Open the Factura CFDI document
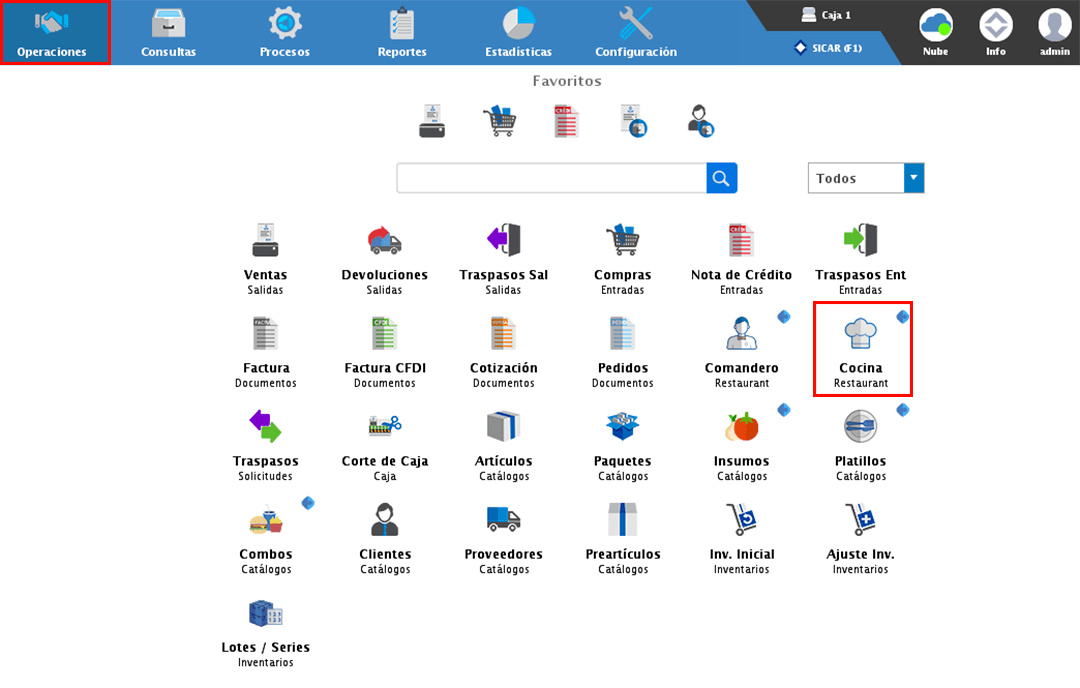This screenshot has width=1080, height=688. (x=385, y=333)
